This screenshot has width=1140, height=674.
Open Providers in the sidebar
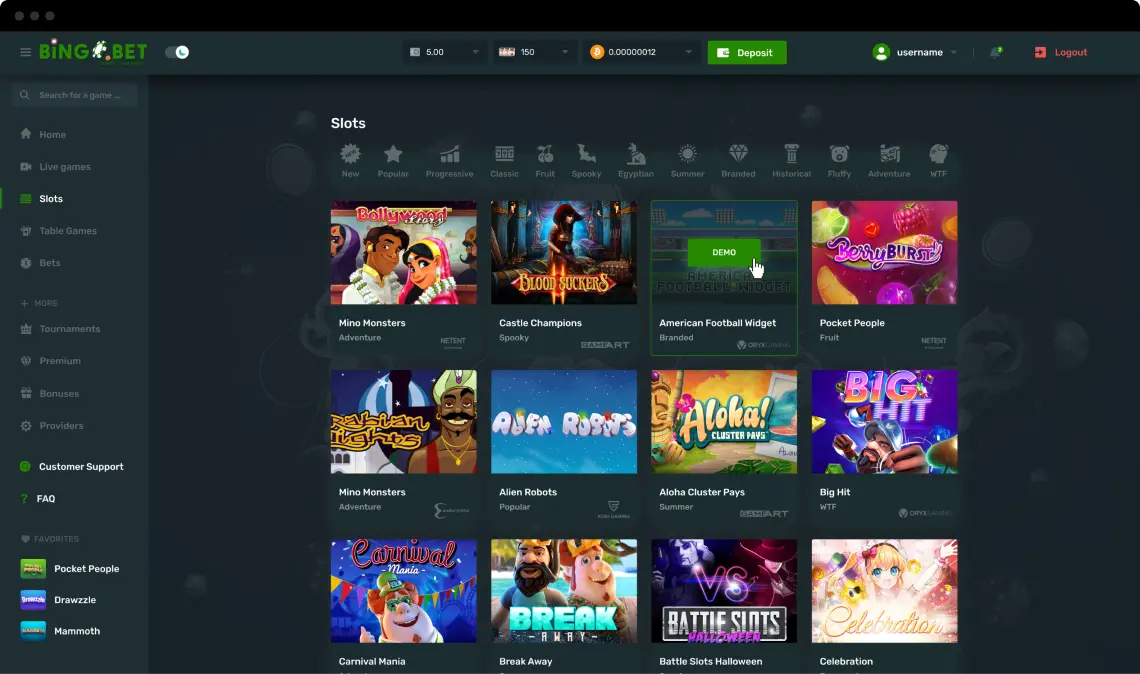coord(52,425)
